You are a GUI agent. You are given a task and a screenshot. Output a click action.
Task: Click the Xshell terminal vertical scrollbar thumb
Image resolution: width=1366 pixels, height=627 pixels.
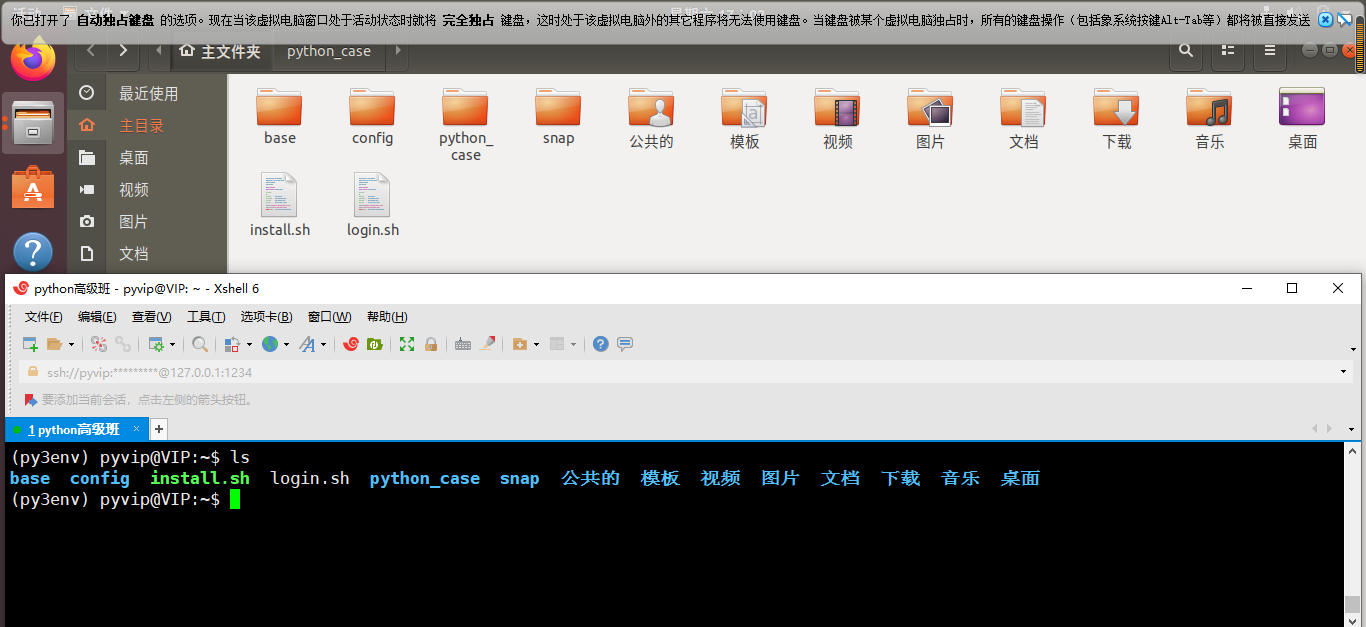tap(1352, 604)
